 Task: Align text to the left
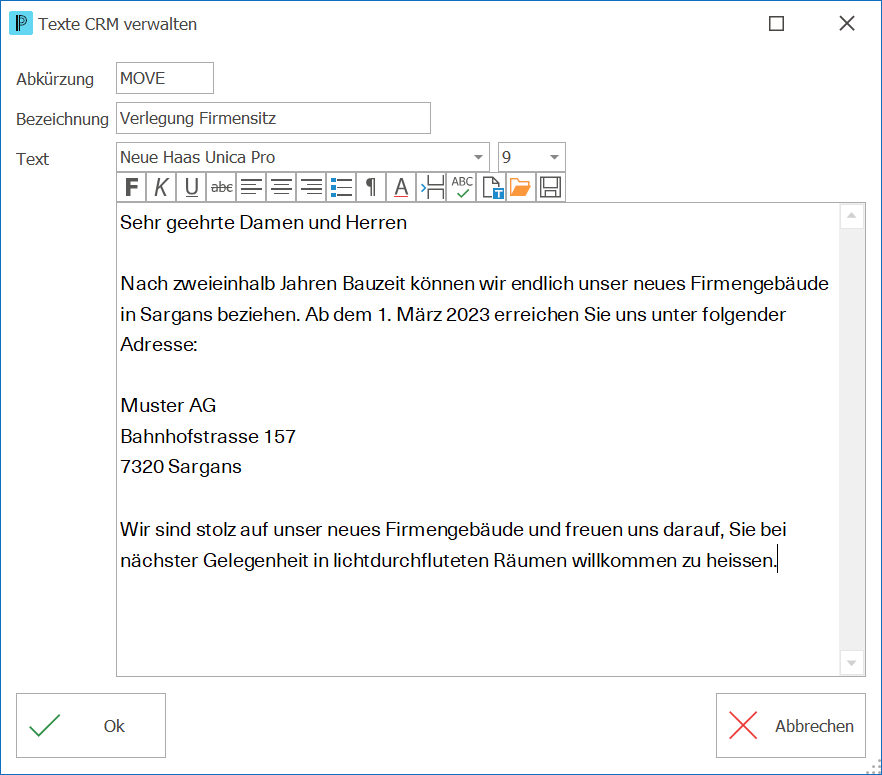[x=251, y=187]
